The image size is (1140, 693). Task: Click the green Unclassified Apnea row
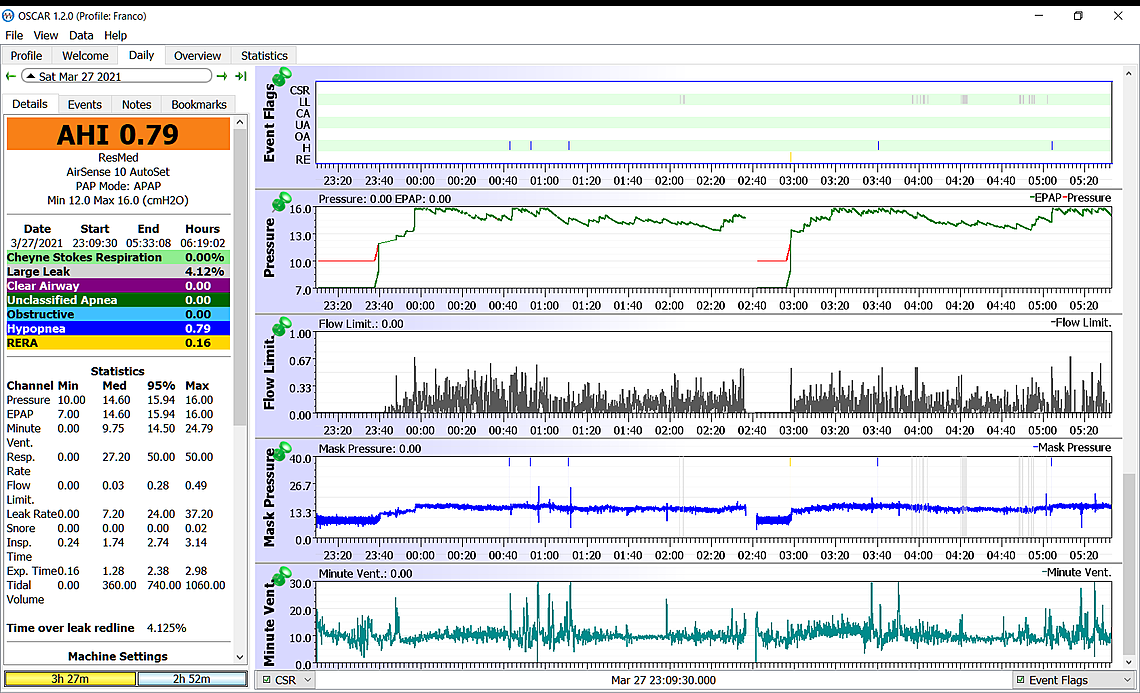(x=118, y=300)
